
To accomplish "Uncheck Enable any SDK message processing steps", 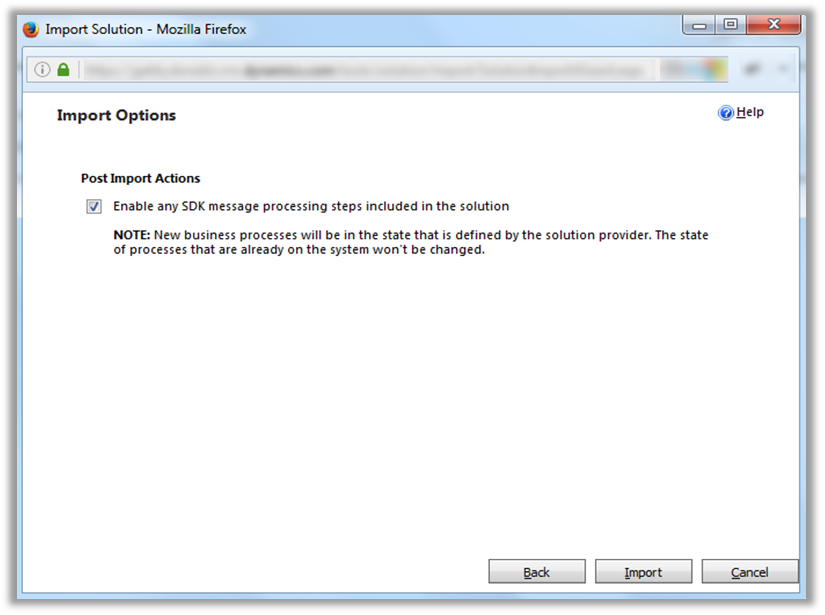I will (94, 207).
